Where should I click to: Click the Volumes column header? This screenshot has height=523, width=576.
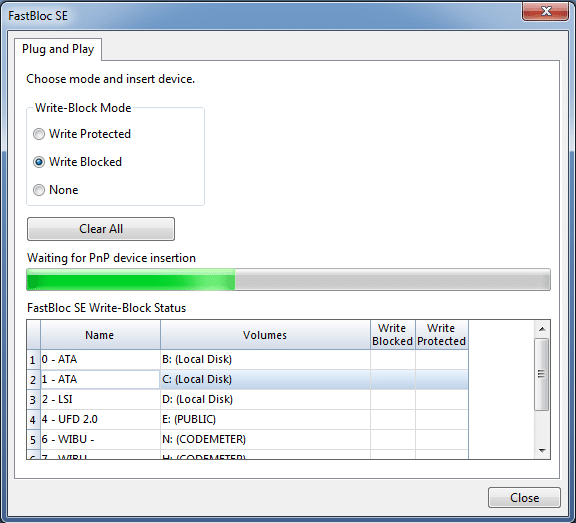(x=265, y=335)
